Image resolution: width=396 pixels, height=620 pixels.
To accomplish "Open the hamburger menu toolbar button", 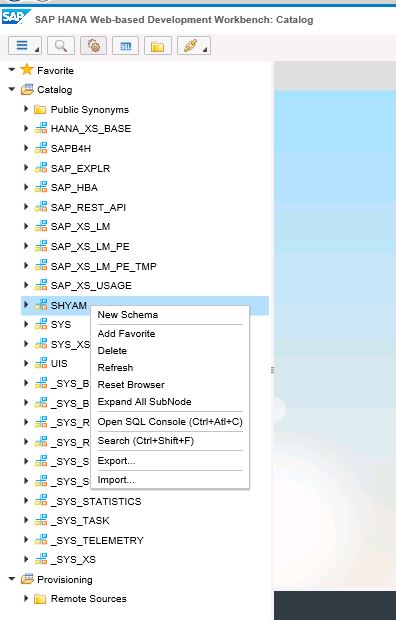I will [x=25, y=46].
